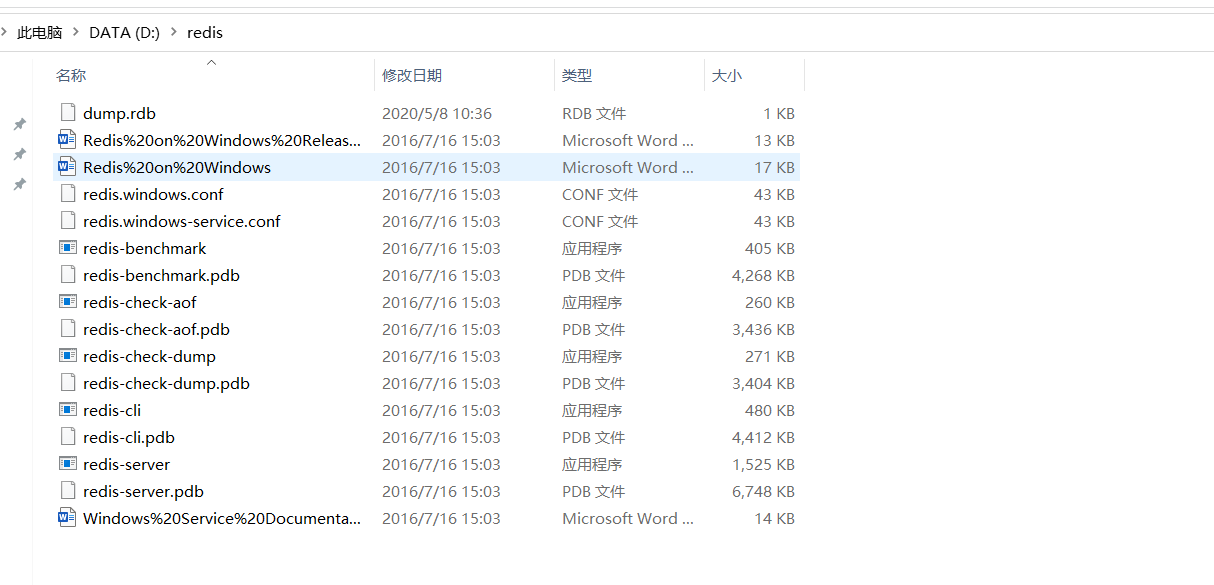Viewport: 1214px width, 585px height.
Task: Select the file name redis.windows-service.conf
Action: (182, 221)
